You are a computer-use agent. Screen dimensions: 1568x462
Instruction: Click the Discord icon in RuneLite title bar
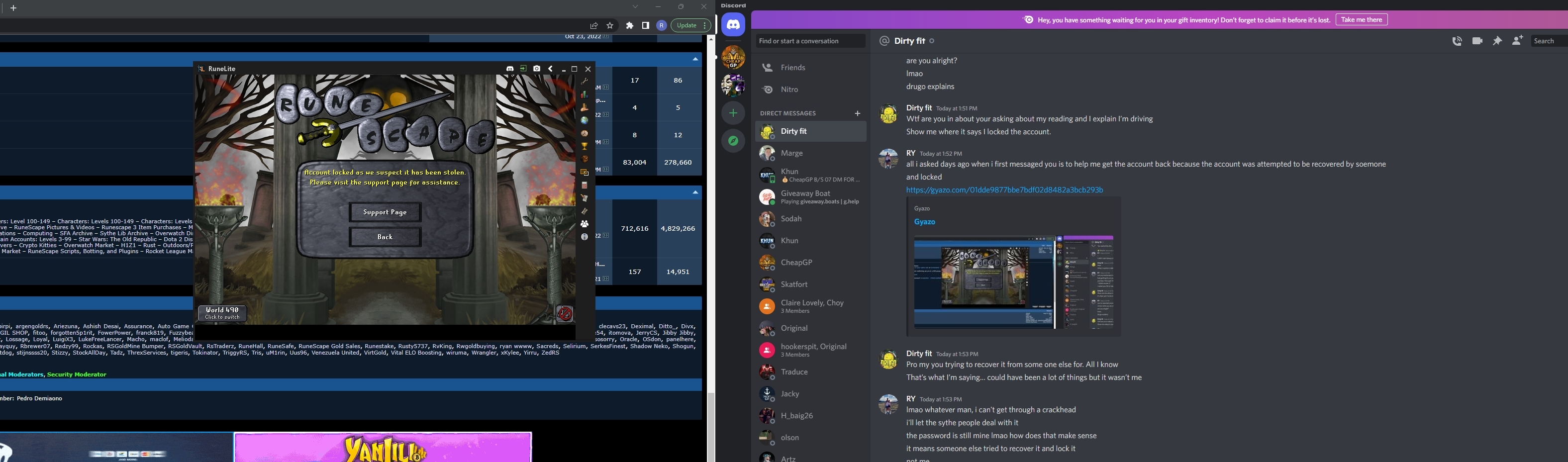tap(510, 69)
